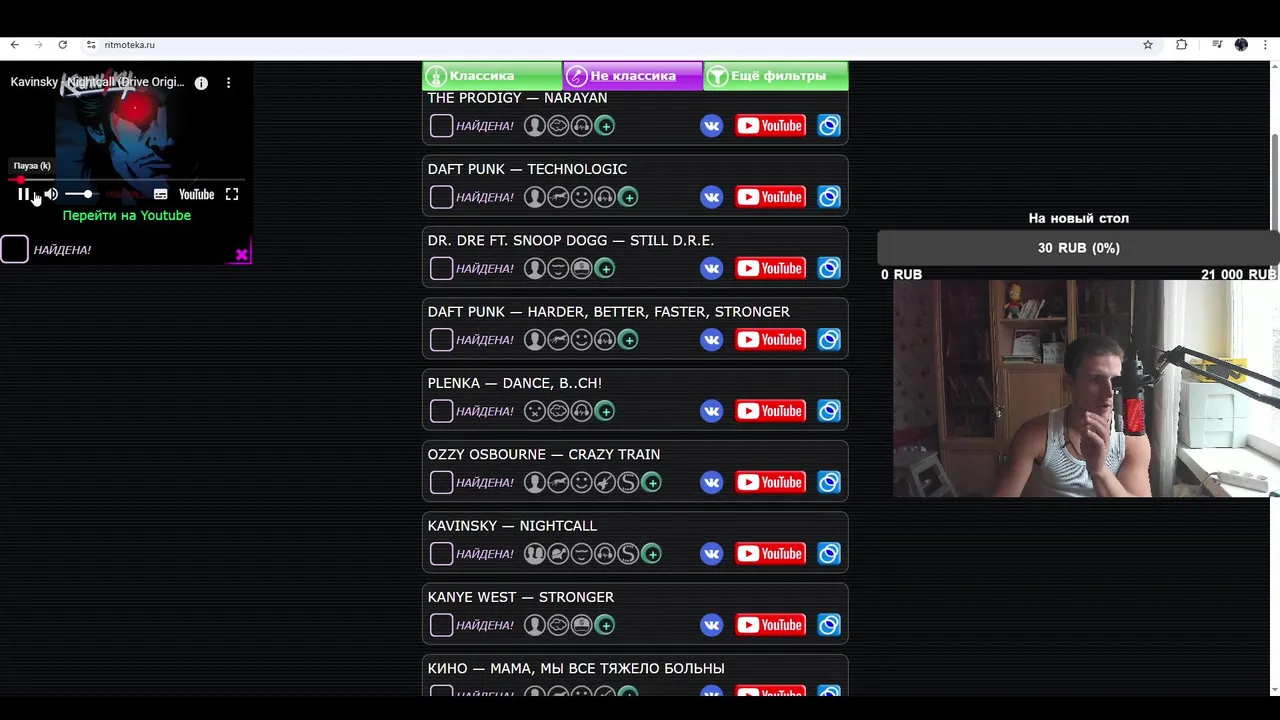1280x720 pixels.
Task: Toggle subtitles in the video player
Action: 160,194
